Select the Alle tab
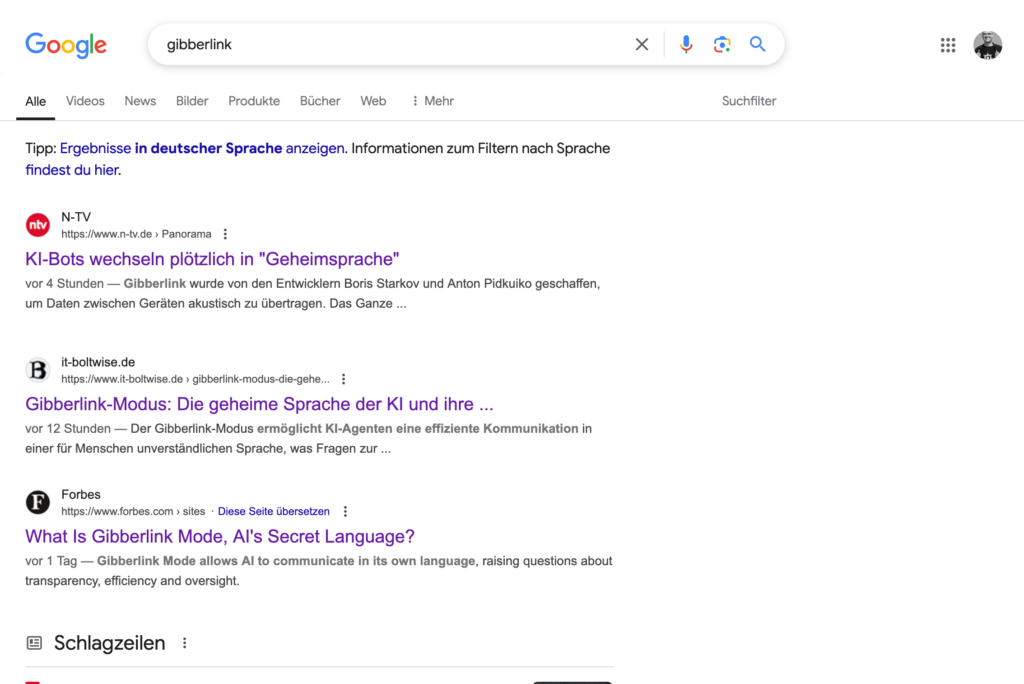Image resolution: width=1024 pixels, height=684 pixels. [x=35, y=101]
